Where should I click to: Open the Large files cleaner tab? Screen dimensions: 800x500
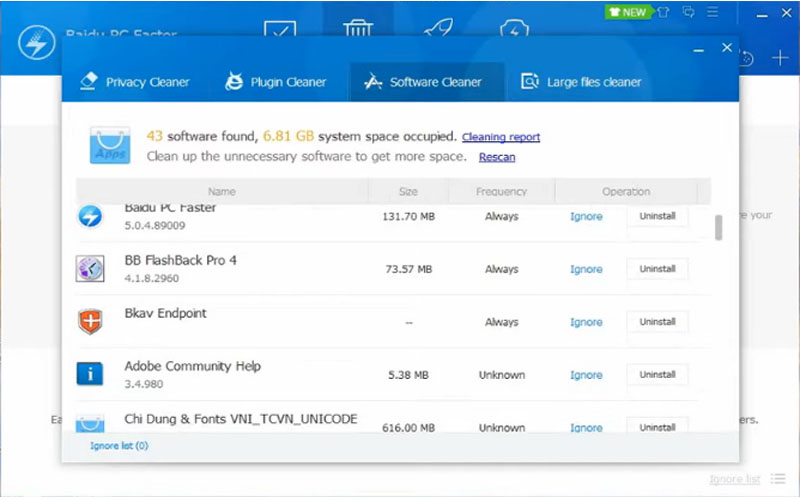click(x=581, y=82)
